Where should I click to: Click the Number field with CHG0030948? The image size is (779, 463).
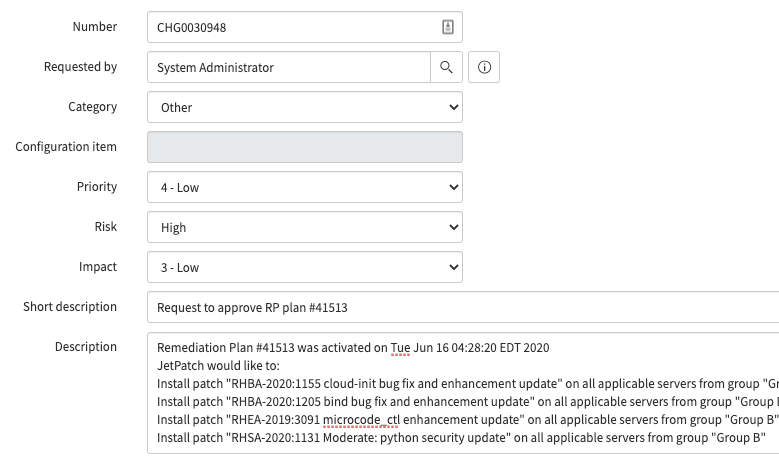[x=305, y=27]
